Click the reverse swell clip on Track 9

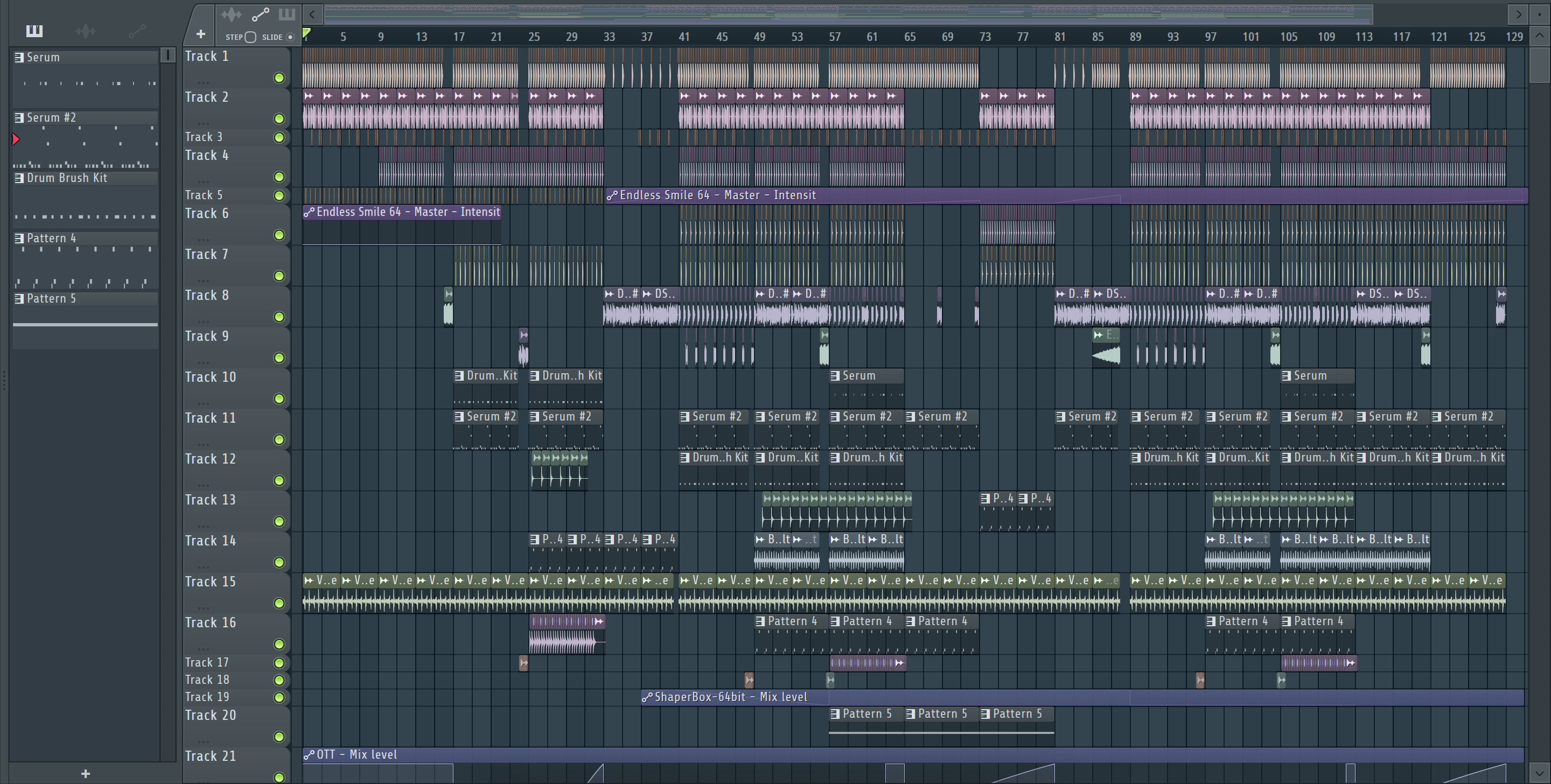coord(1106,347)
